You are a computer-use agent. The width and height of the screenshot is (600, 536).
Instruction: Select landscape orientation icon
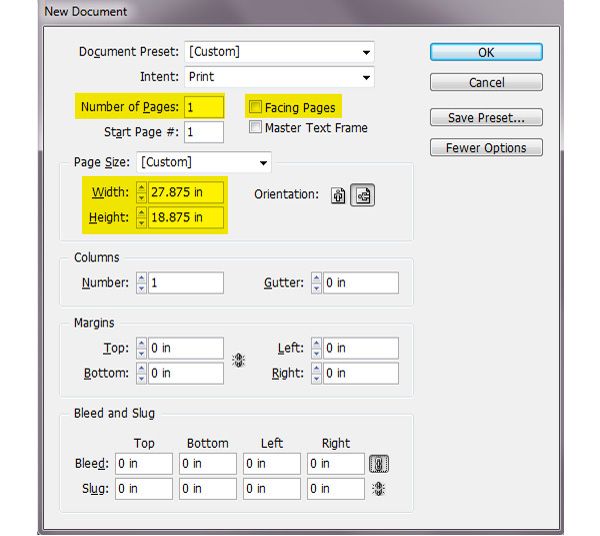point(362,196)
